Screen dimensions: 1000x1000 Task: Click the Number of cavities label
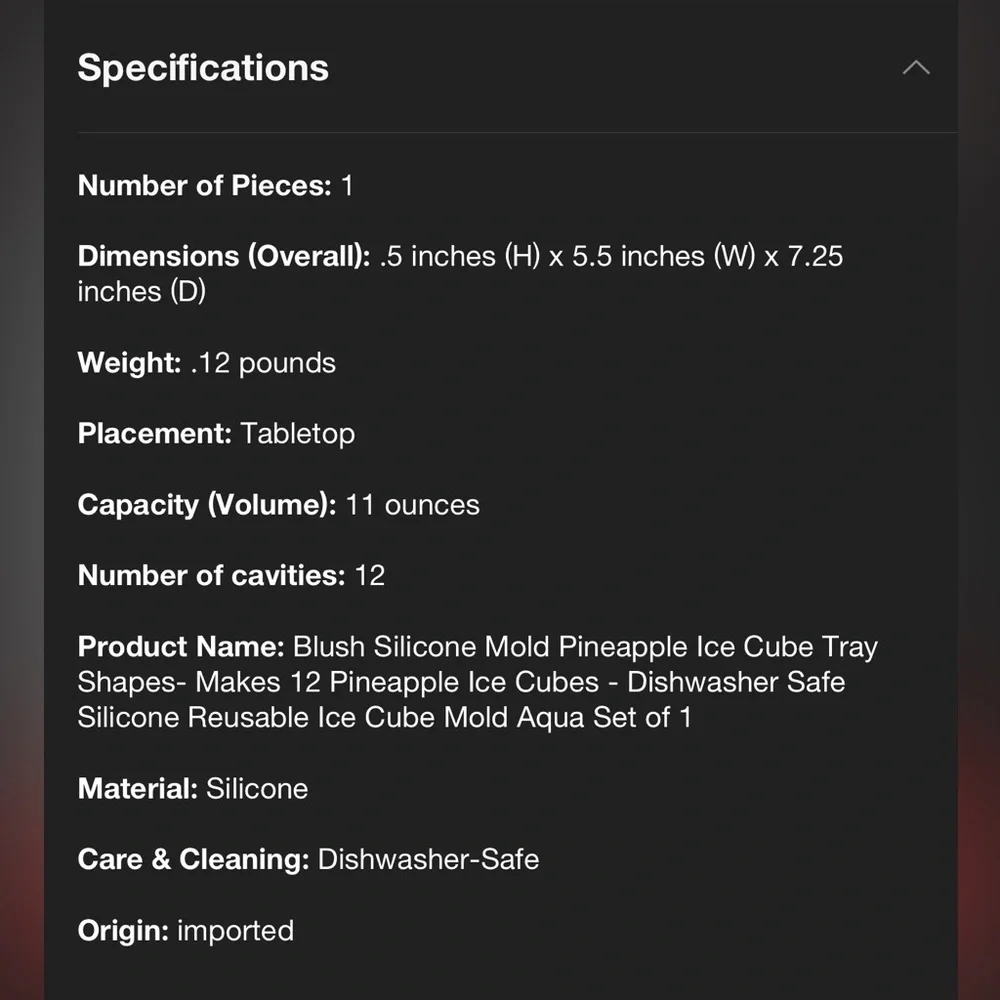211,575
